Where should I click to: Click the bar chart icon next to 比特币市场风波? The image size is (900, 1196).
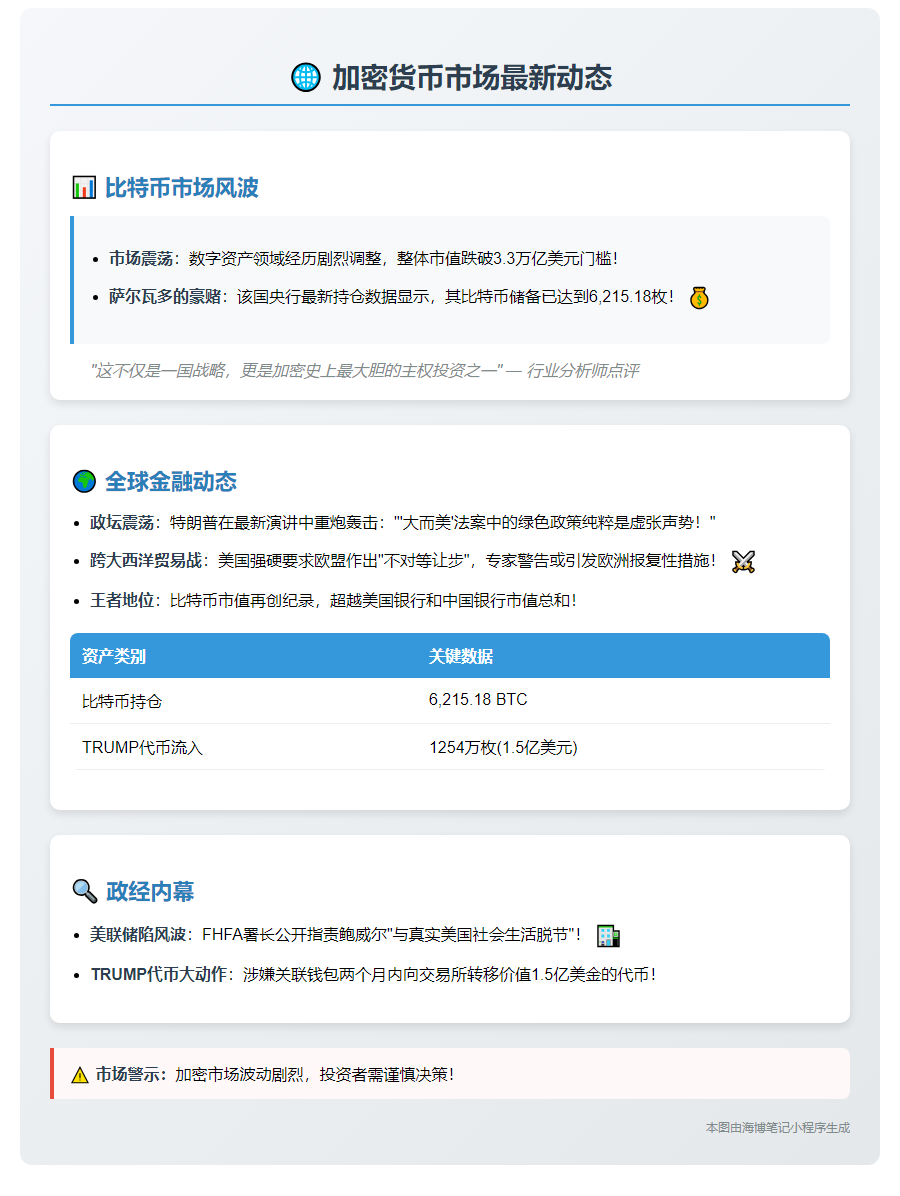point(84,187)
